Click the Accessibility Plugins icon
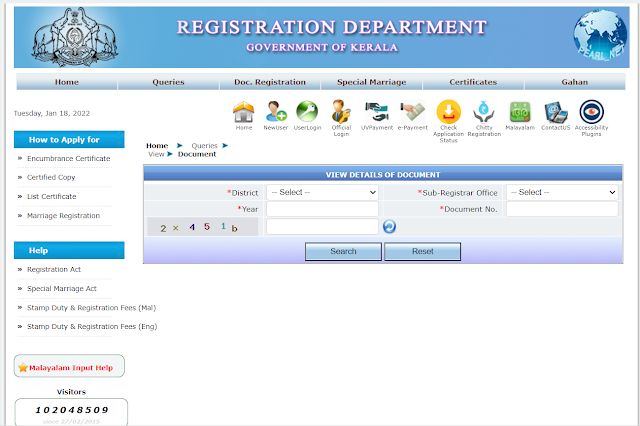 (x=591, y=112)
